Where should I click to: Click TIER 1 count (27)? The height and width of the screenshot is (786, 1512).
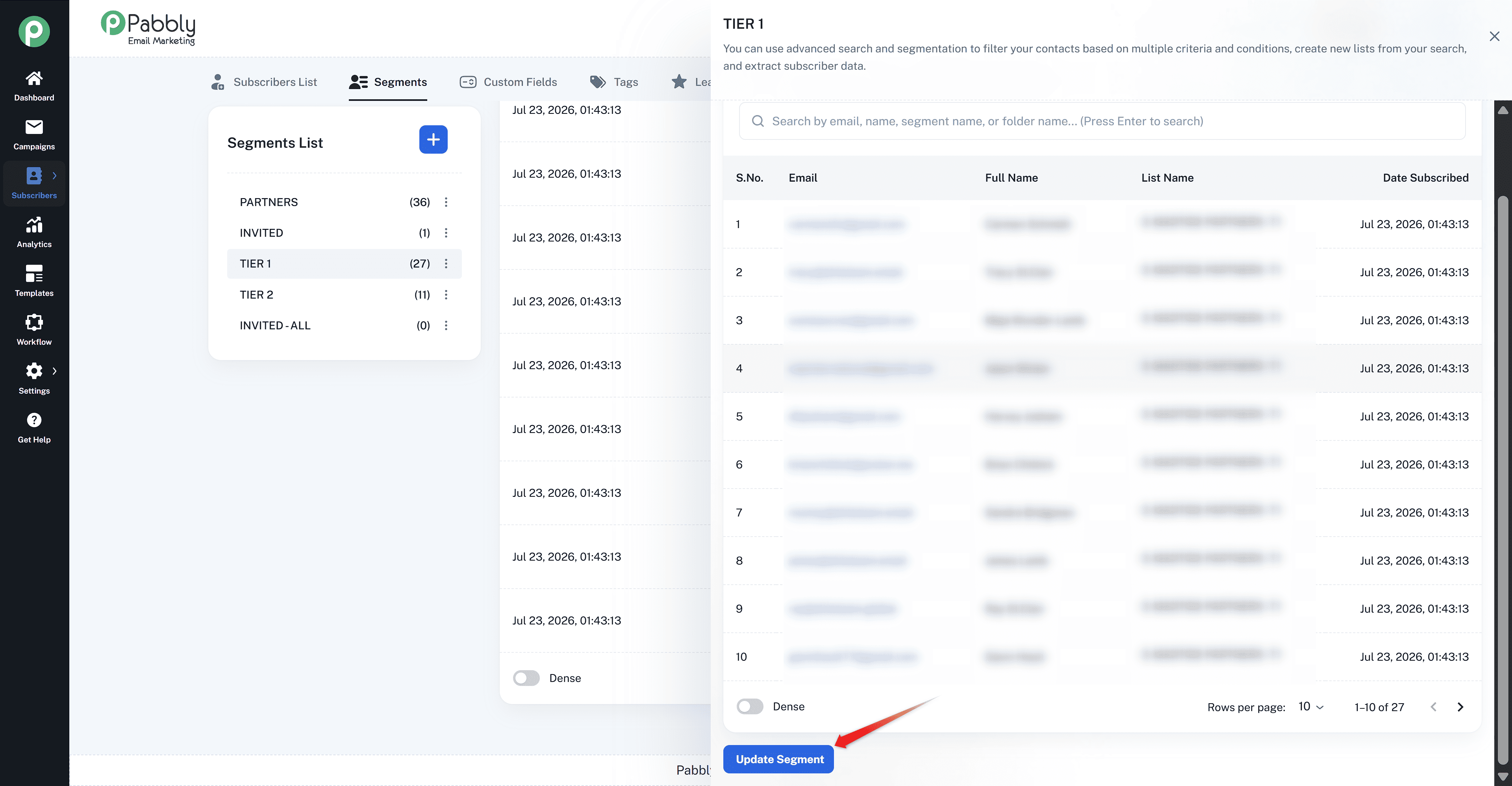pos(420,264)
